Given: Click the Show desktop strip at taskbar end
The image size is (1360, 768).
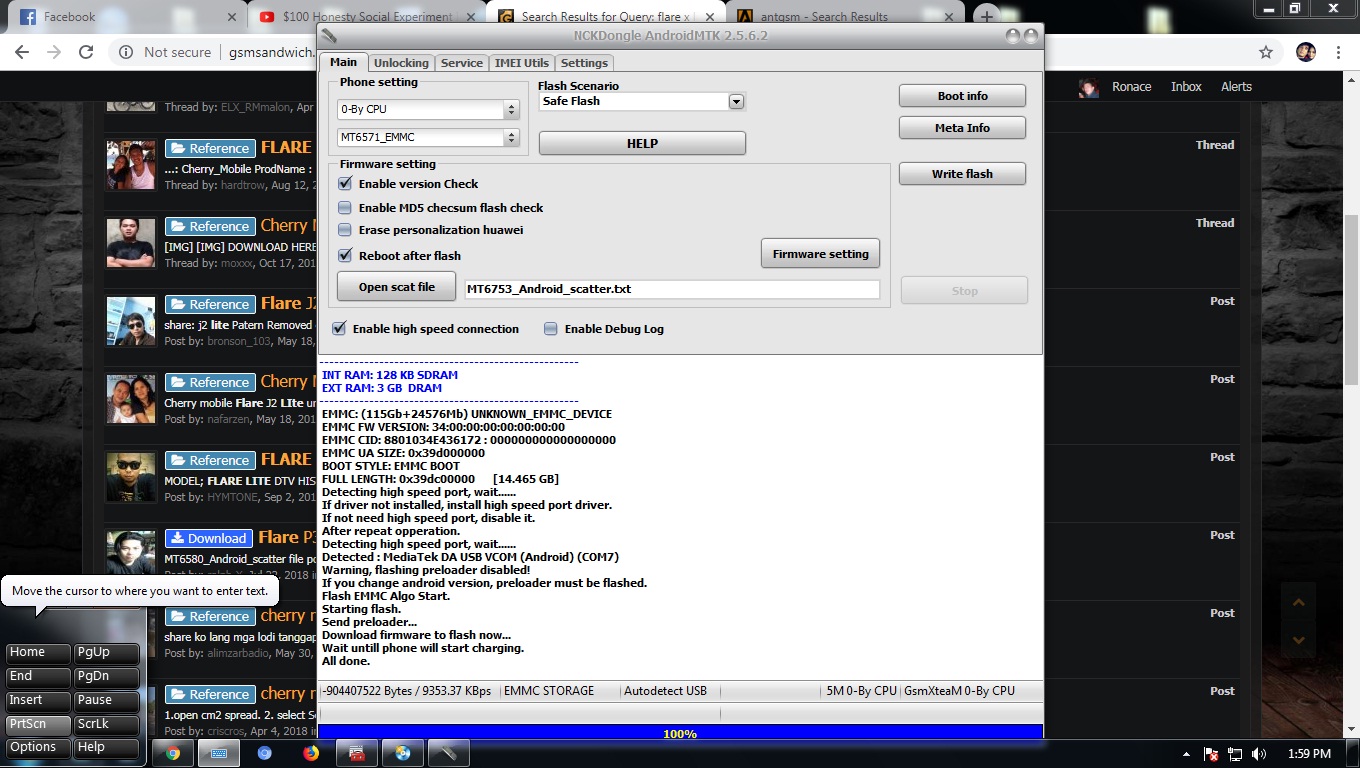Looking at the screenshot, I should click(1353, 754).
